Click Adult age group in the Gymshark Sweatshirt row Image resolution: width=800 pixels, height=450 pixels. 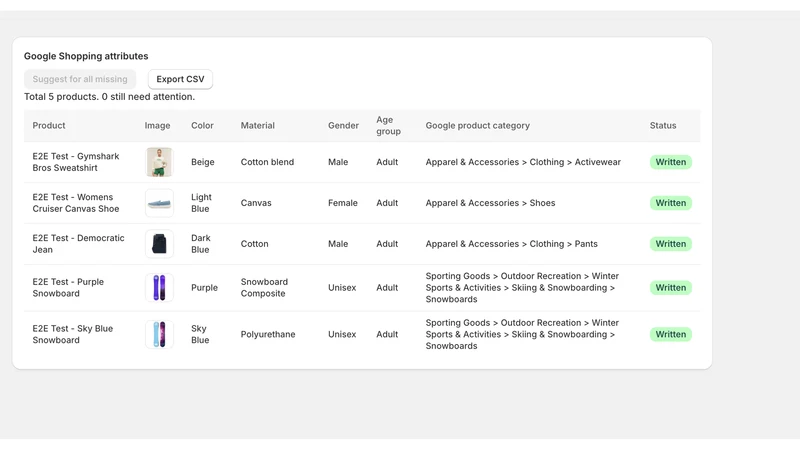tap(387, 162)
